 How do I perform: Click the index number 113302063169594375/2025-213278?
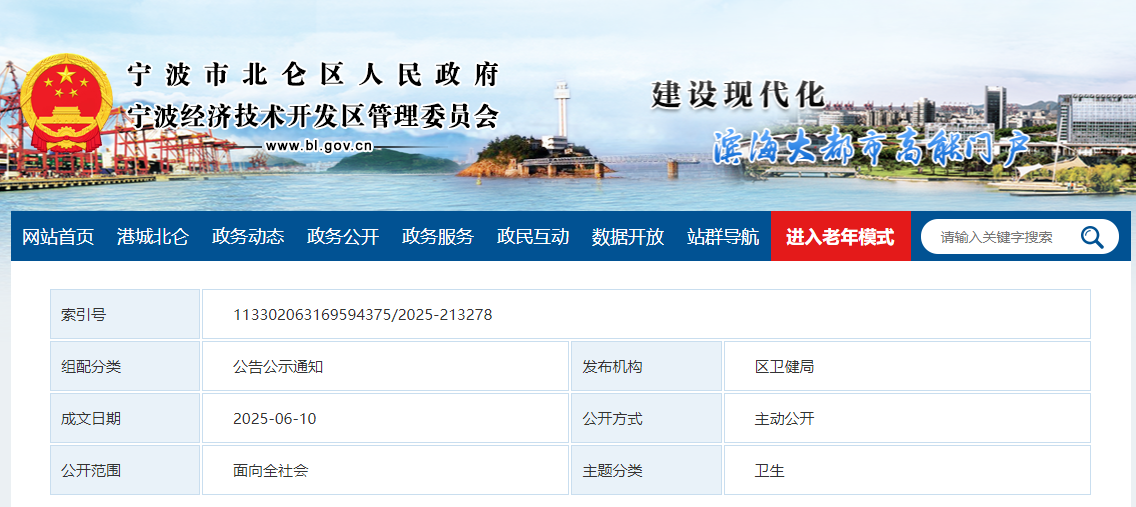362,315
